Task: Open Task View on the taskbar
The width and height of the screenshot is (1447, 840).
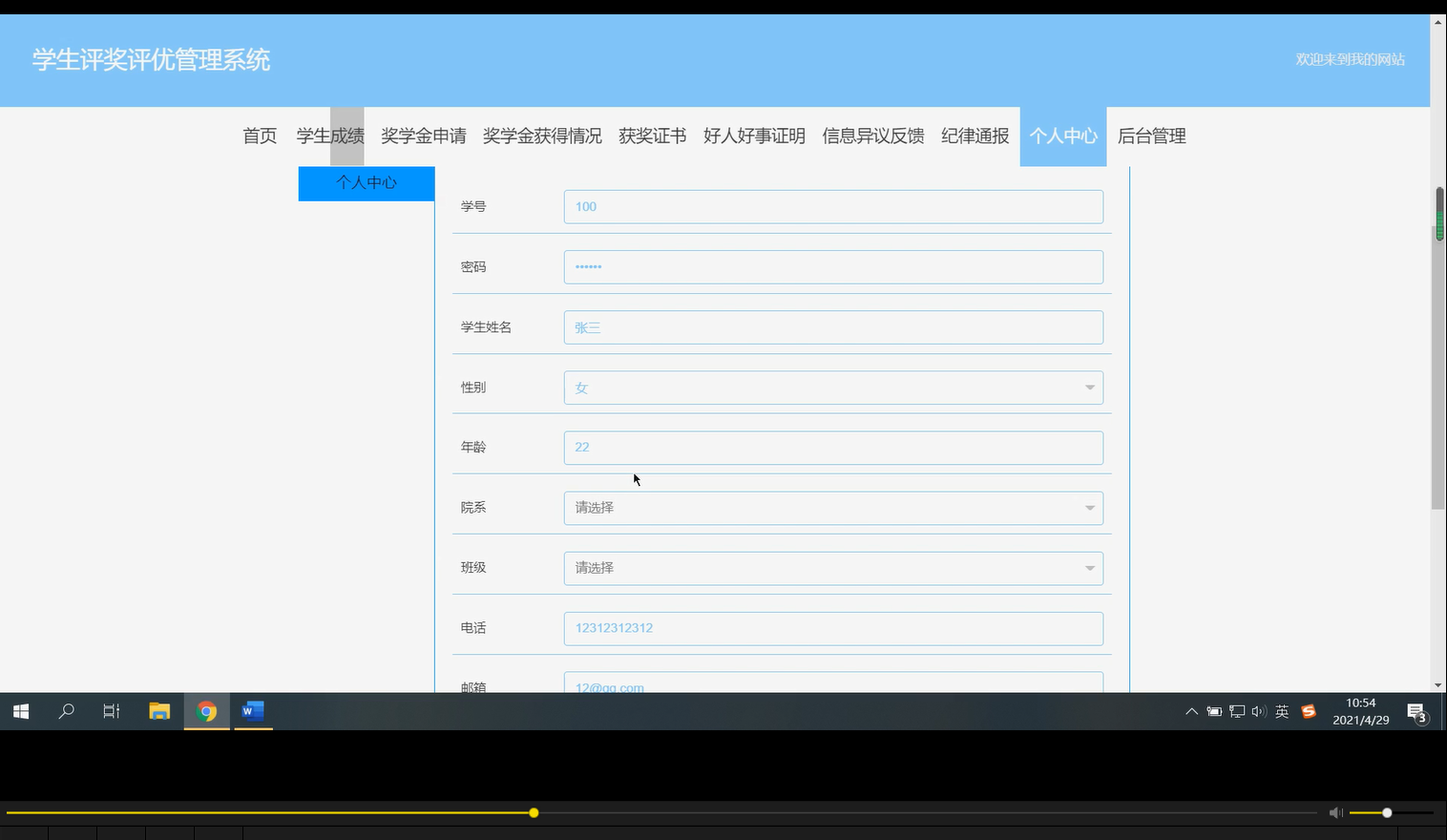Action: point(111,711)
